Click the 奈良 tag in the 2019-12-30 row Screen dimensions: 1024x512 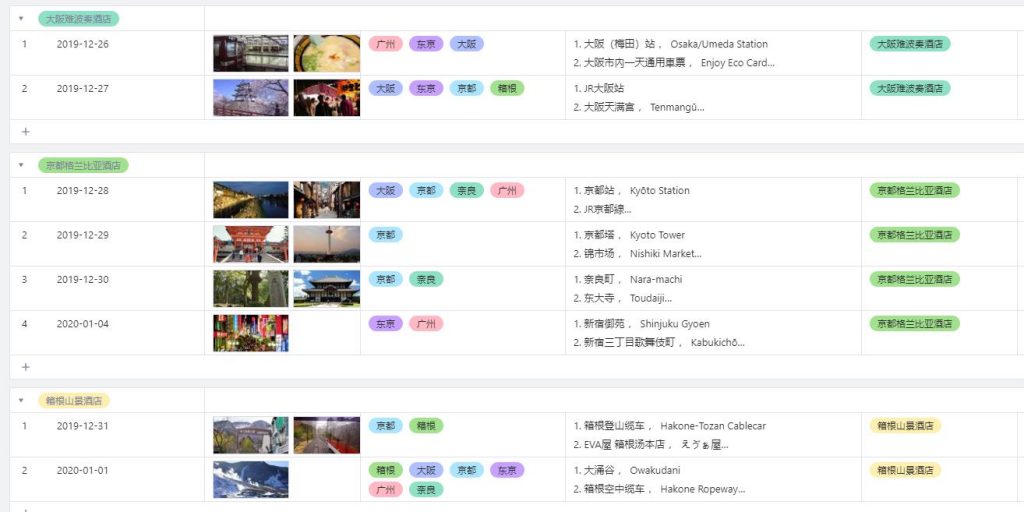(426, 279)
